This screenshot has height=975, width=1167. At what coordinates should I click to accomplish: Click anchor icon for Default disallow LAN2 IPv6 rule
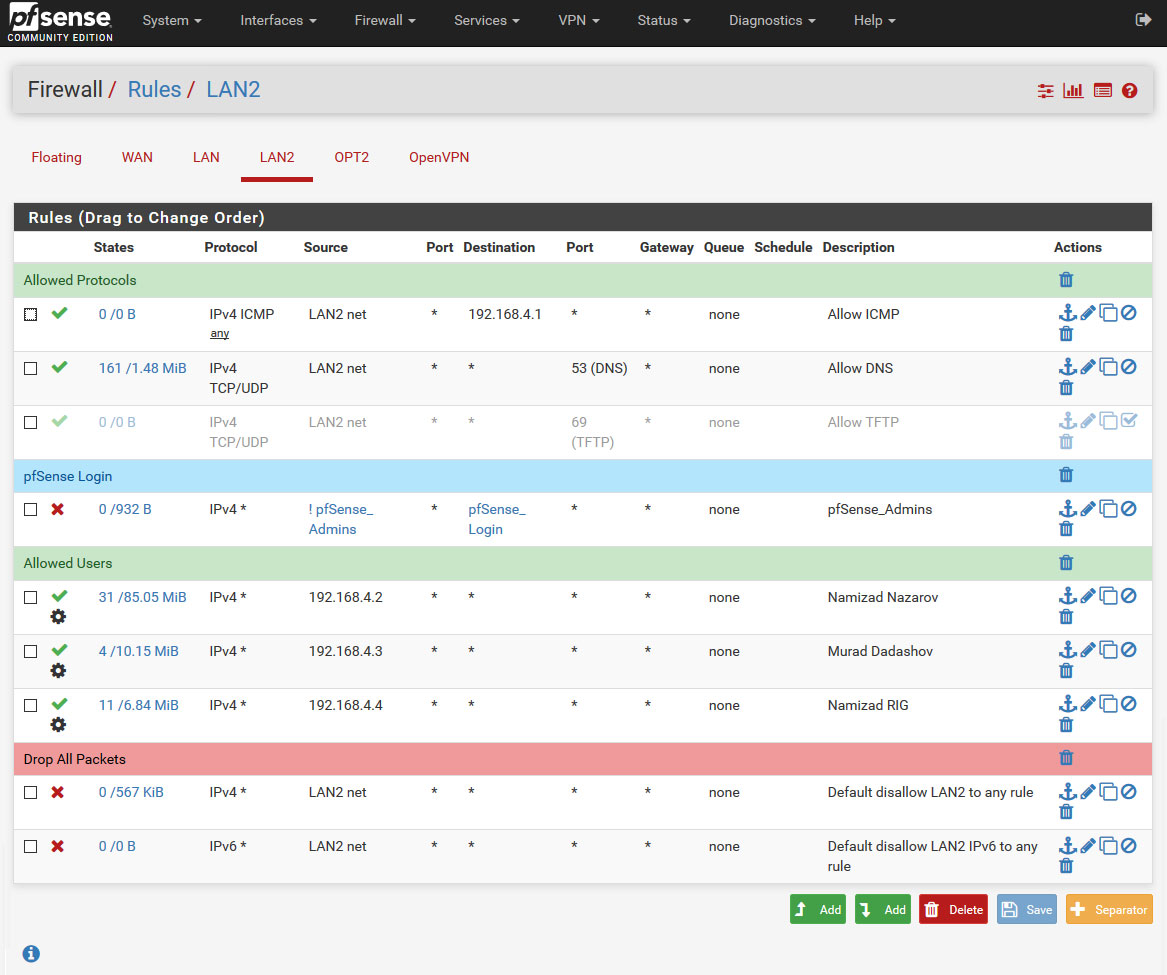click(1067, 845)
